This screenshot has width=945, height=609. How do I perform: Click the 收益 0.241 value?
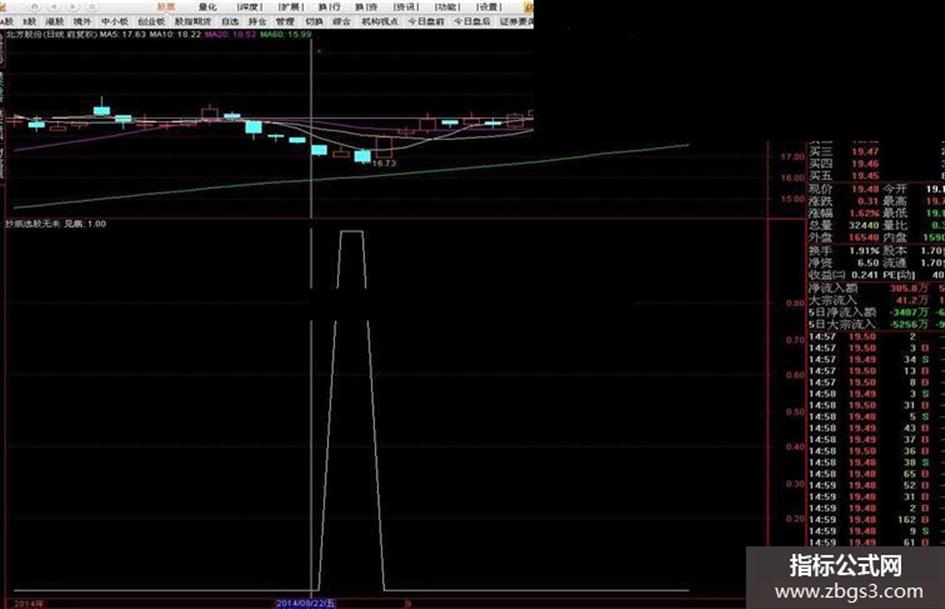(865, 274)
